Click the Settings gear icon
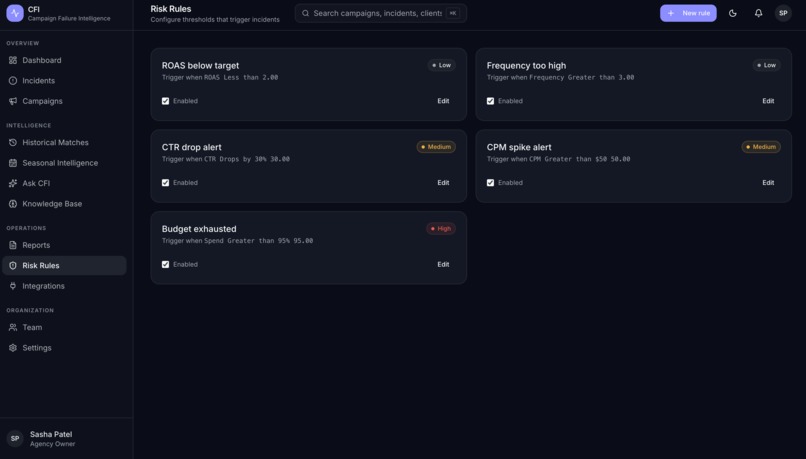The image size is (806, 459). [x=13, y=348]
